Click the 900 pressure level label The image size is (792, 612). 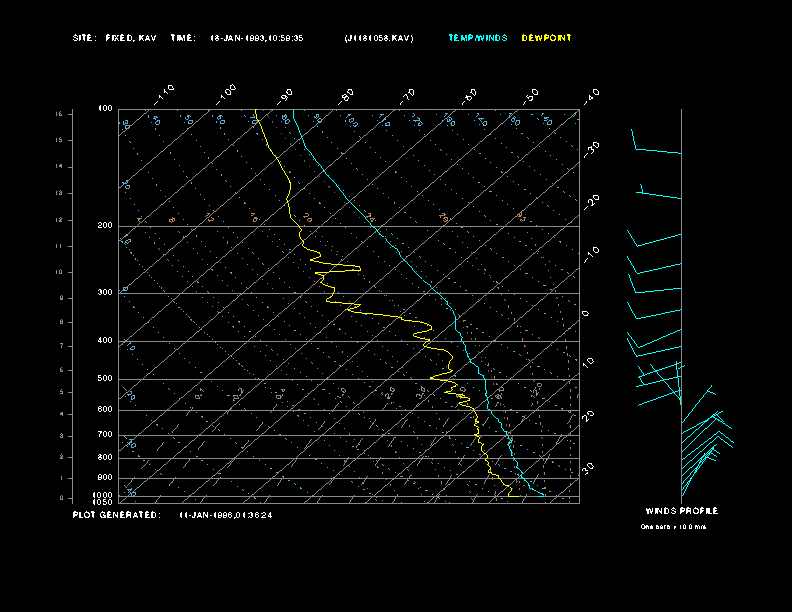point(105,478)
